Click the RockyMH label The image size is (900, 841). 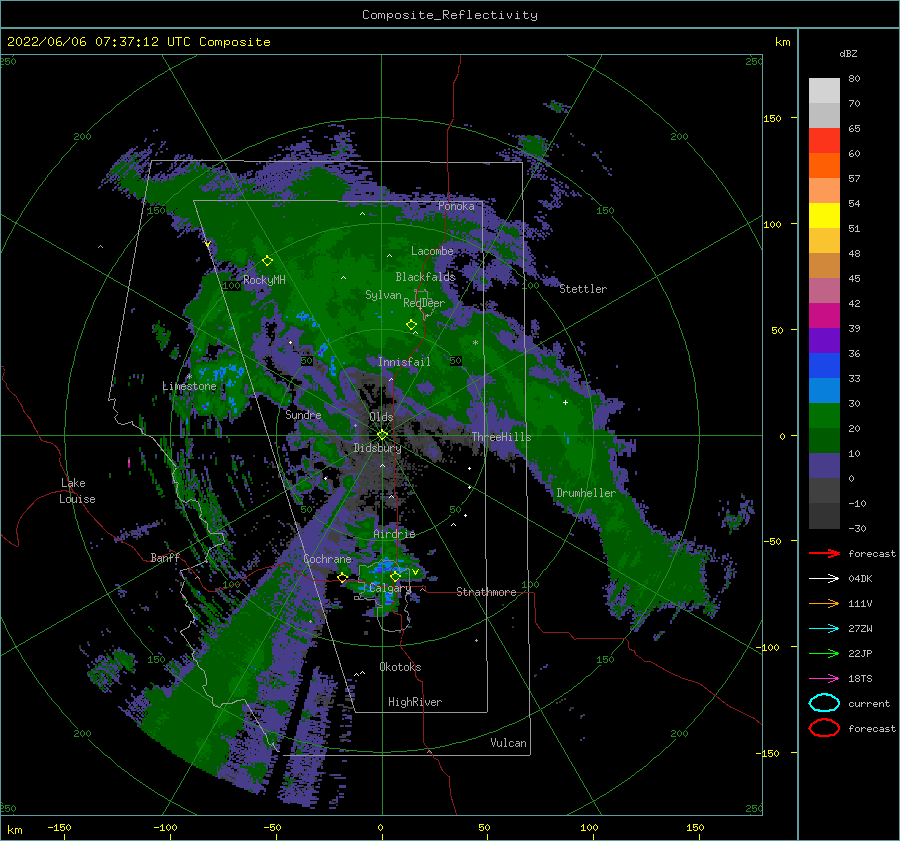pos(264,280)
